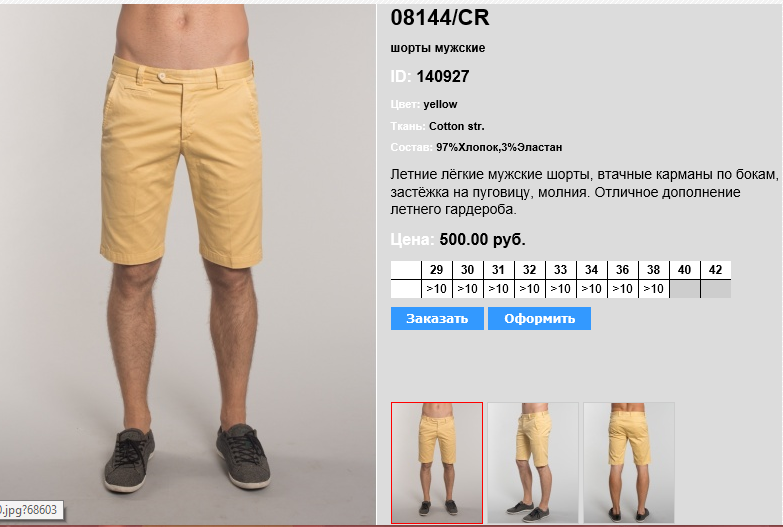Screen dimensions: 783x527
Task: Click the Оформить button
Action: click(539, 319)
